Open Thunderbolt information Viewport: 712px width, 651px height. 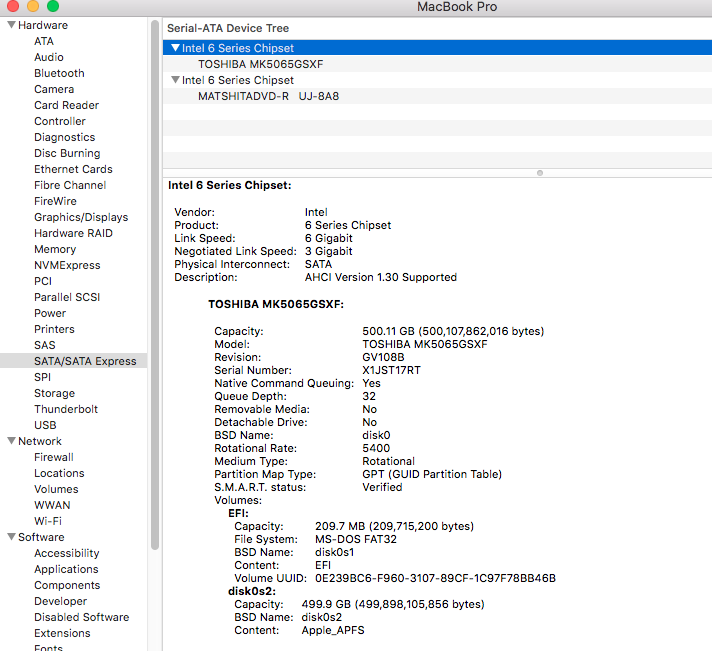66,409
